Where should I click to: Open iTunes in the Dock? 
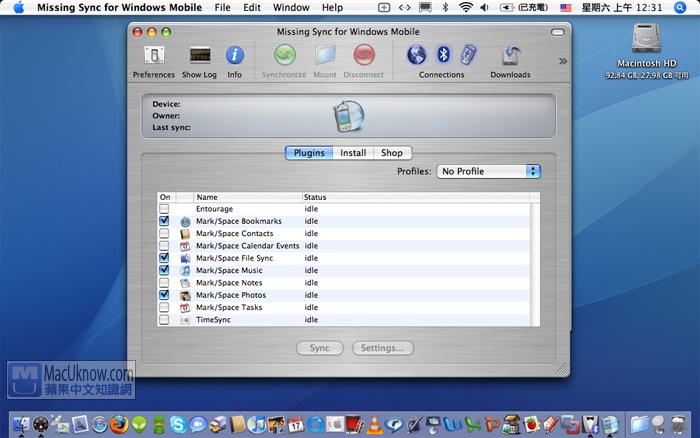click(x=256, y=424)
